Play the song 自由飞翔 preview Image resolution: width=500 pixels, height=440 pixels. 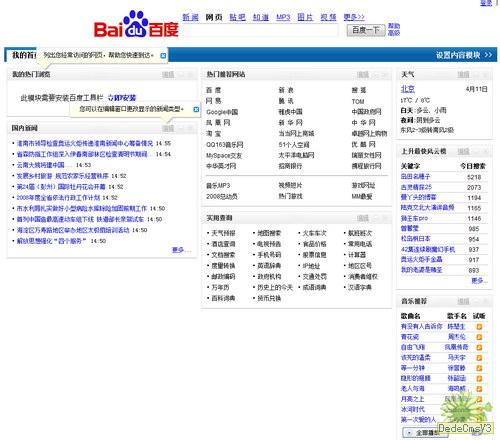tap(479, 347)
